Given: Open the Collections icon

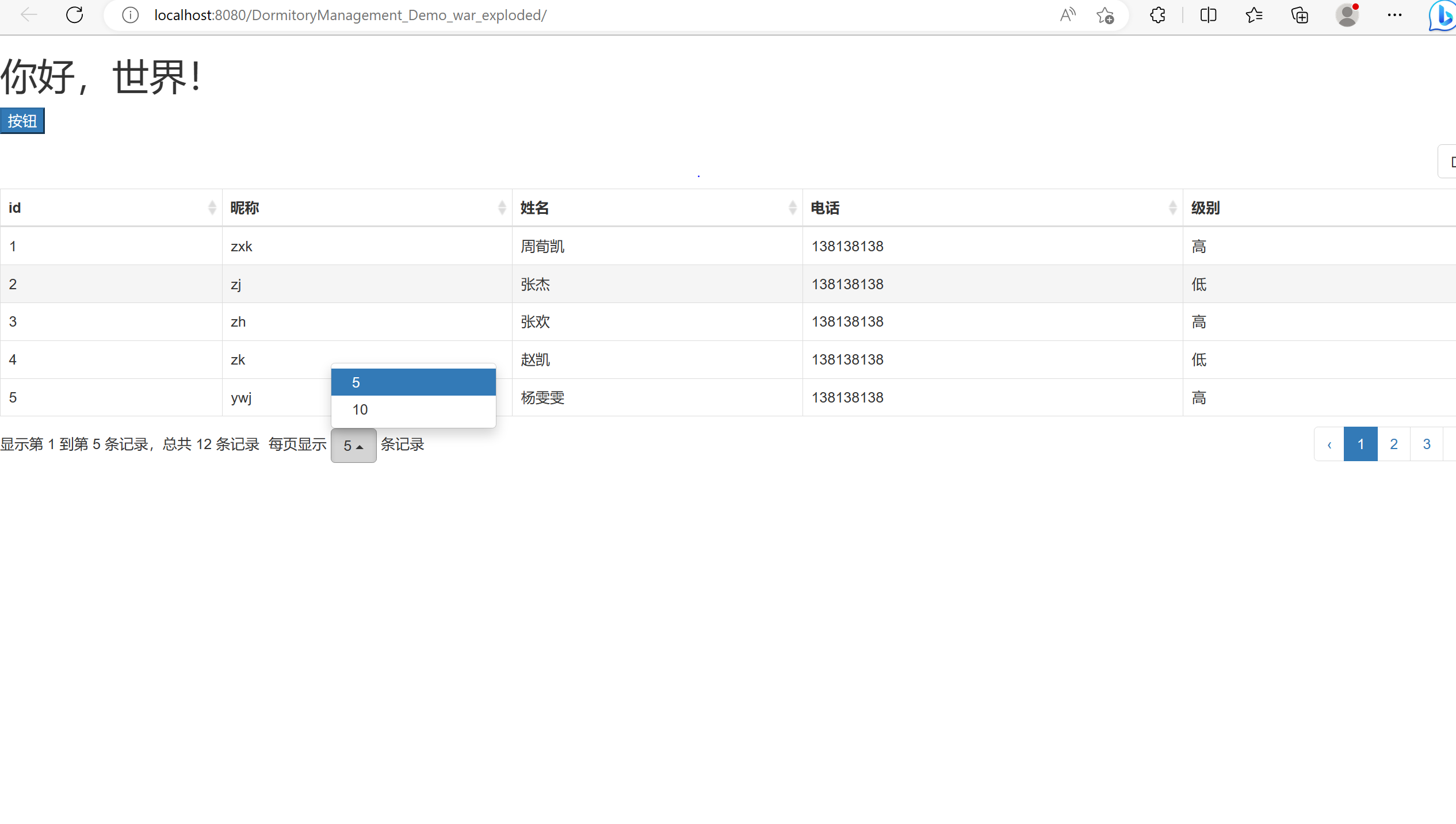Looking at the screenshot, I should (1300, 15).
